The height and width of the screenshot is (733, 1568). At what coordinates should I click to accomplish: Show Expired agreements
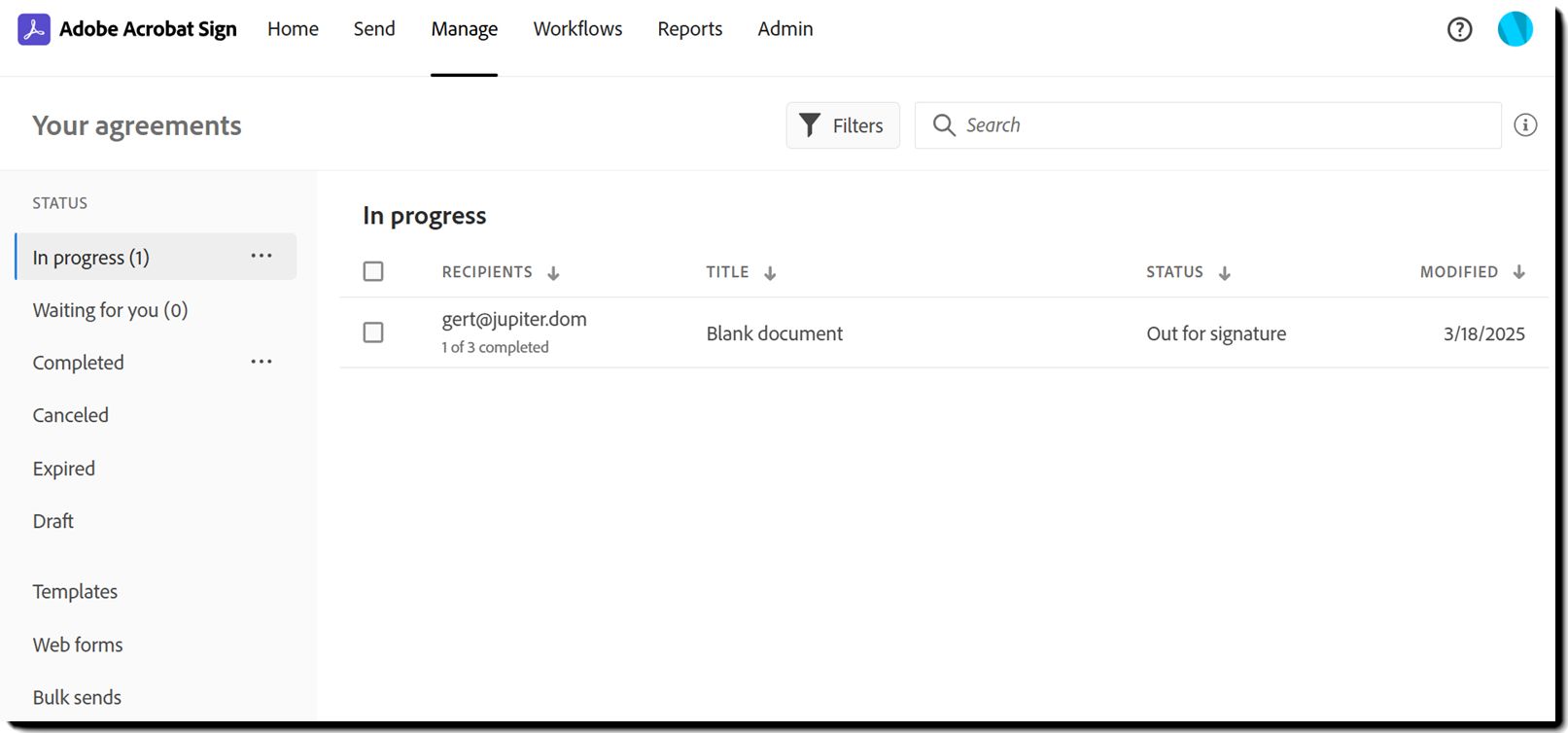click(x=64, y=469)
